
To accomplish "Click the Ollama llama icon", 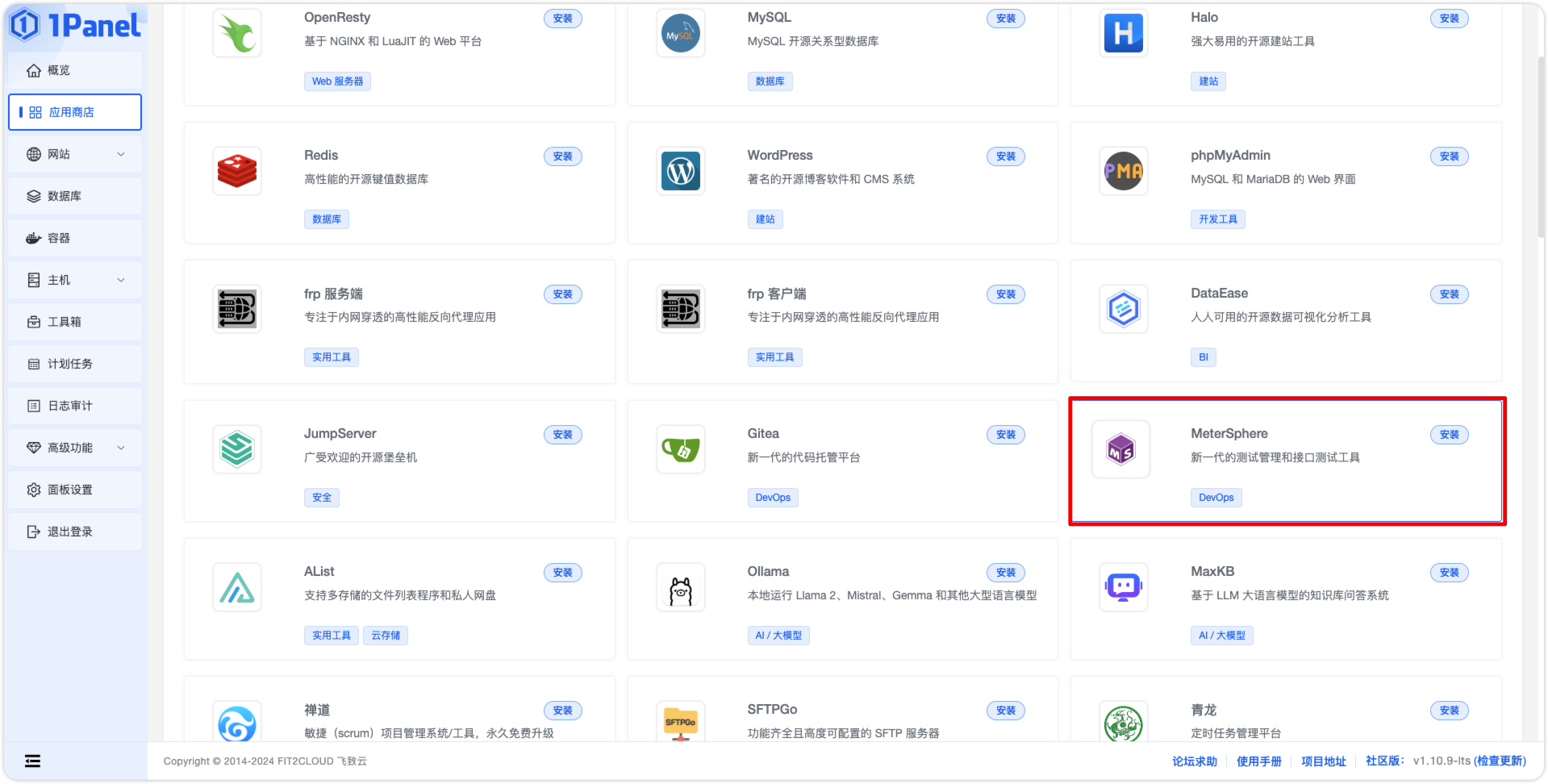I will pyautogui.click(x=681, y=587).
